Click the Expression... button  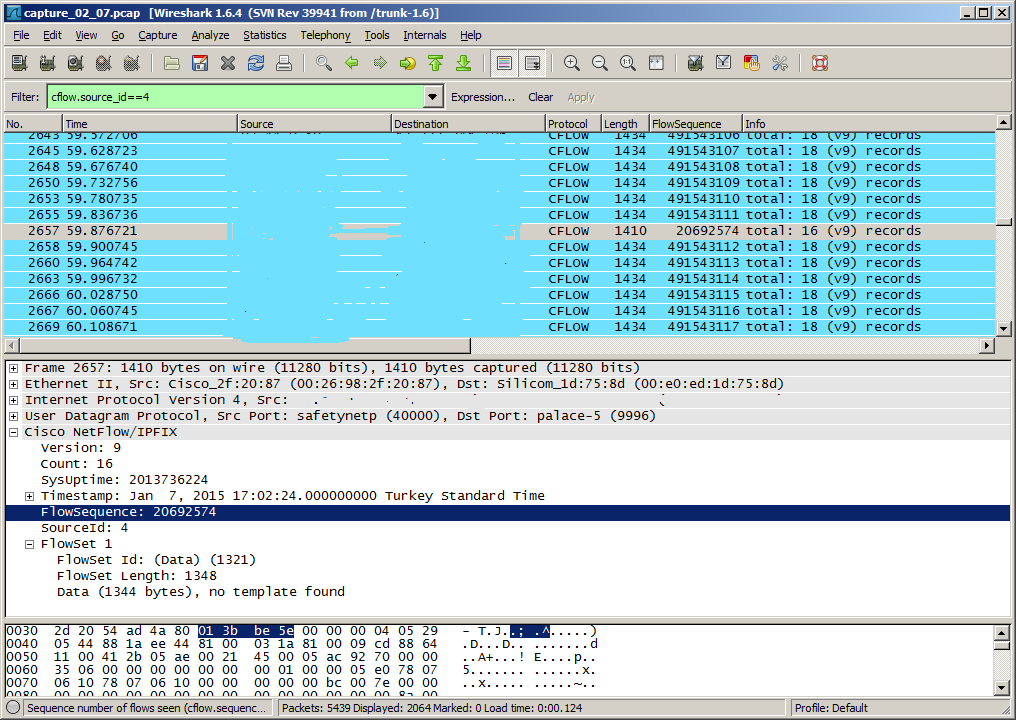(x=483, y=97)
